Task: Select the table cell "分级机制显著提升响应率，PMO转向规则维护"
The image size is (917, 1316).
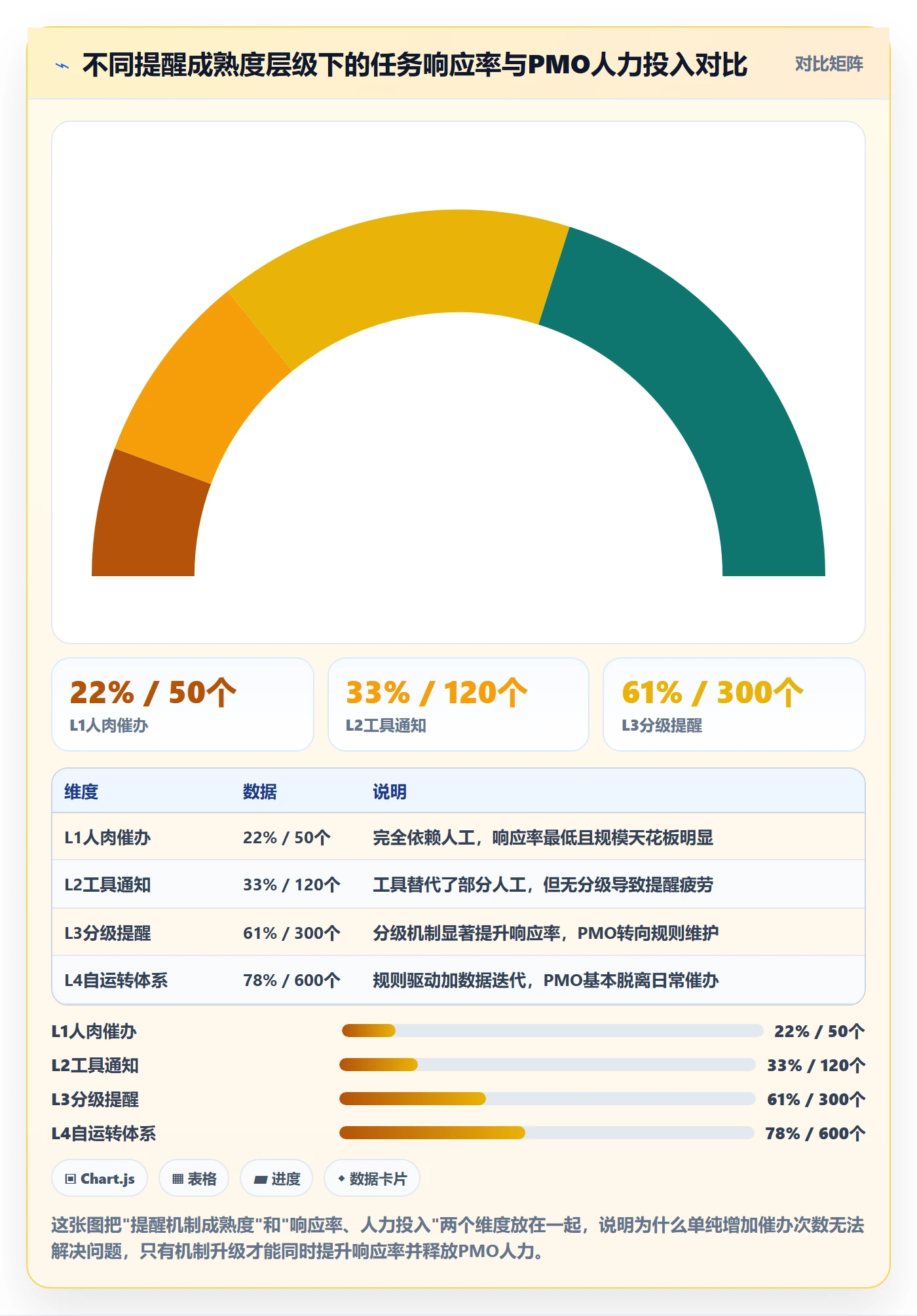Action: (546, 932)
